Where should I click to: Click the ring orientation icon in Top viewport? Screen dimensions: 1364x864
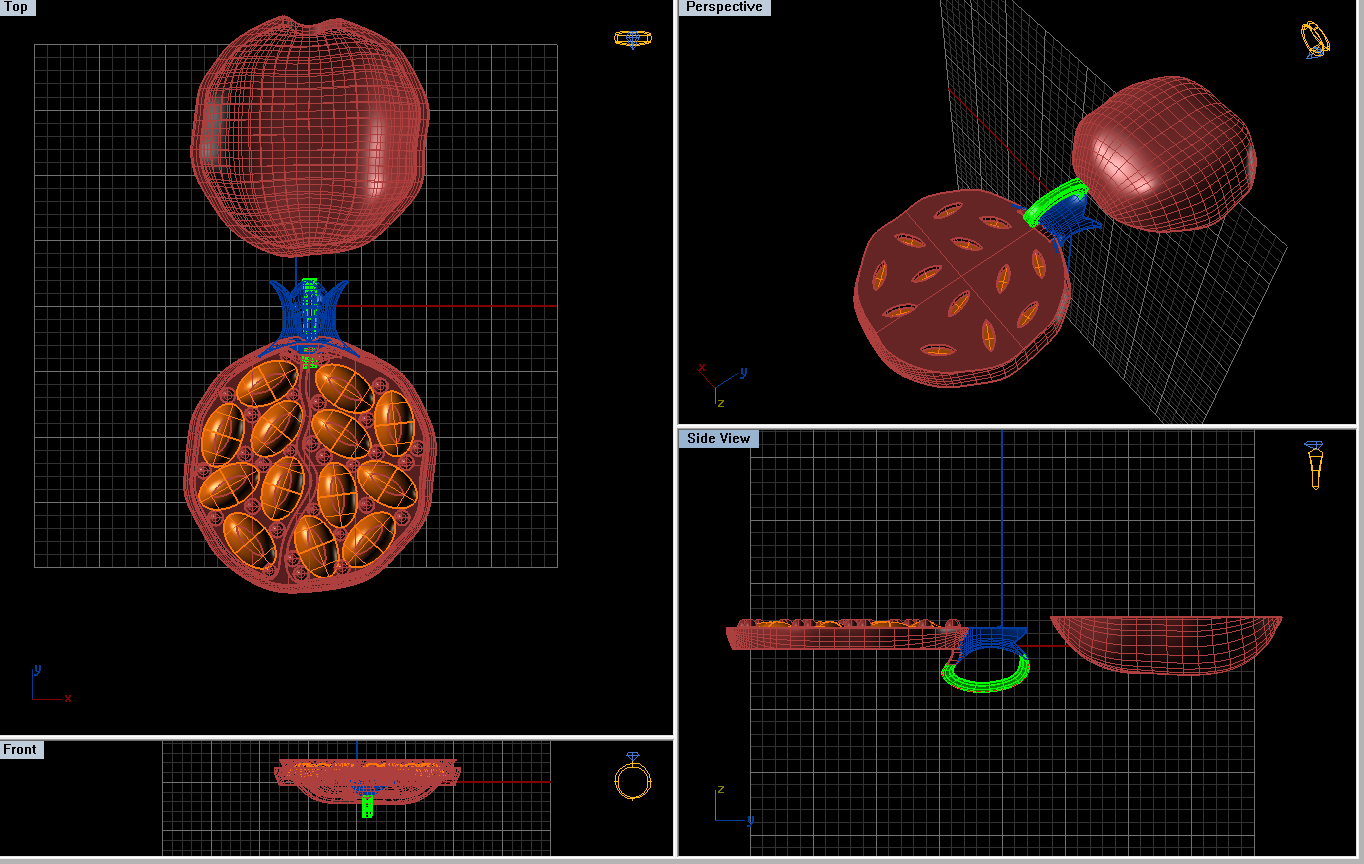(x=632, y=39)
